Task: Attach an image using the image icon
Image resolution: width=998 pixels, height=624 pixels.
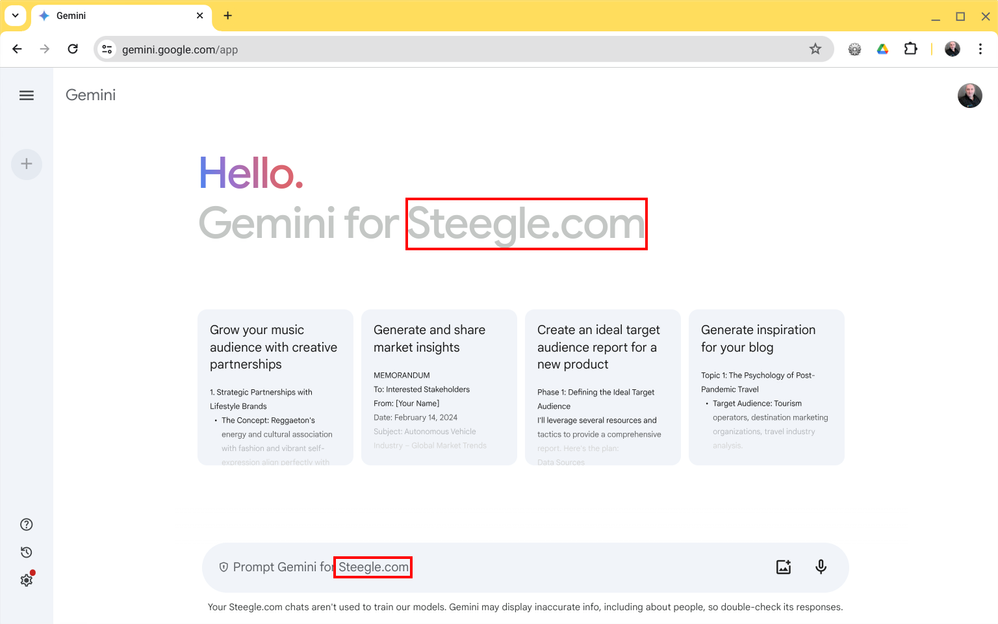Action: (783, 566)
